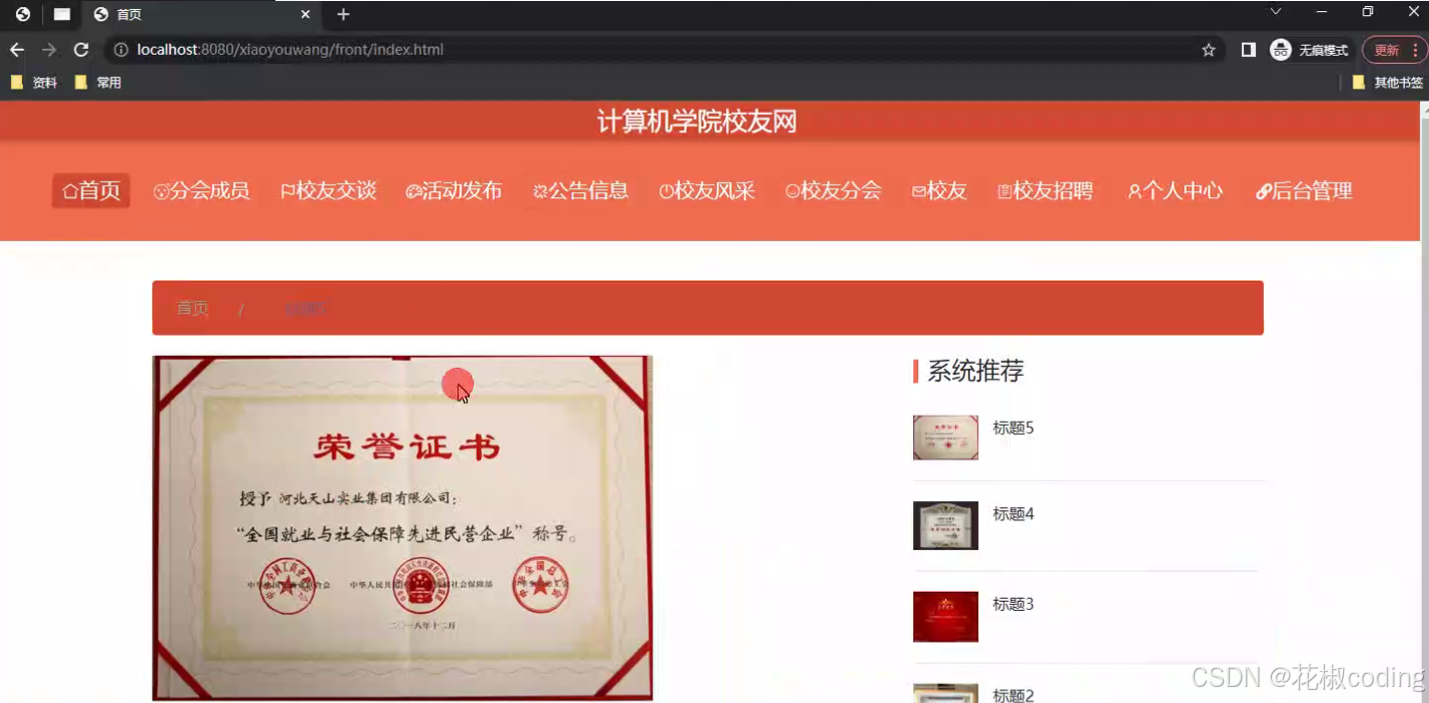Screen dimensions: 1429x703
Task: Click the browser back arrow
Action: pyautogui.click(x=16, y=49)
